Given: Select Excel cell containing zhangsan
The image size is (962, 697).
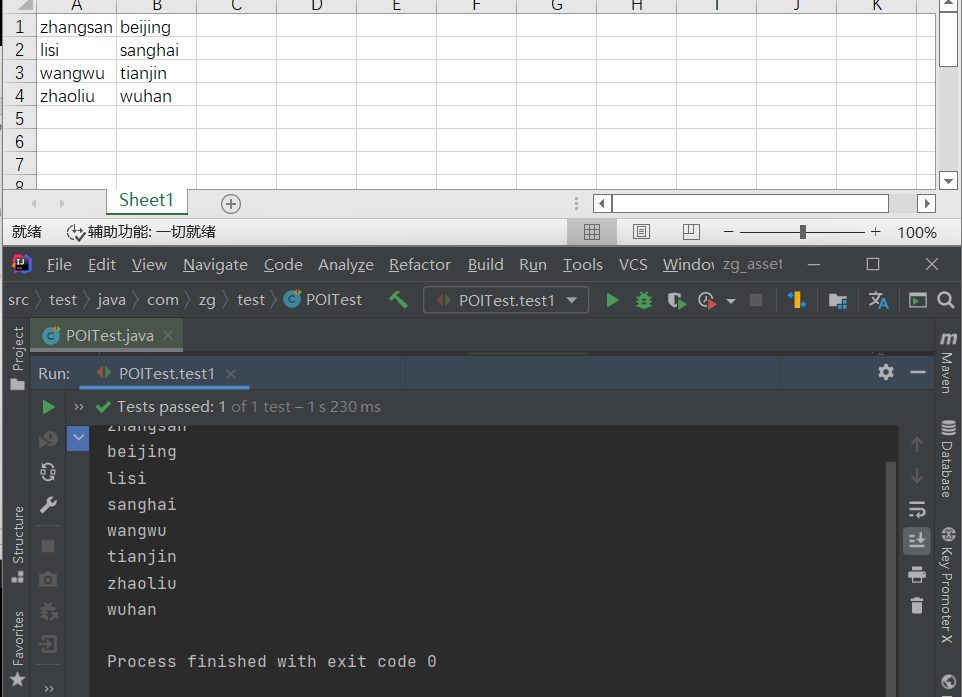Looking at the screenshot, I should point(76,28).
